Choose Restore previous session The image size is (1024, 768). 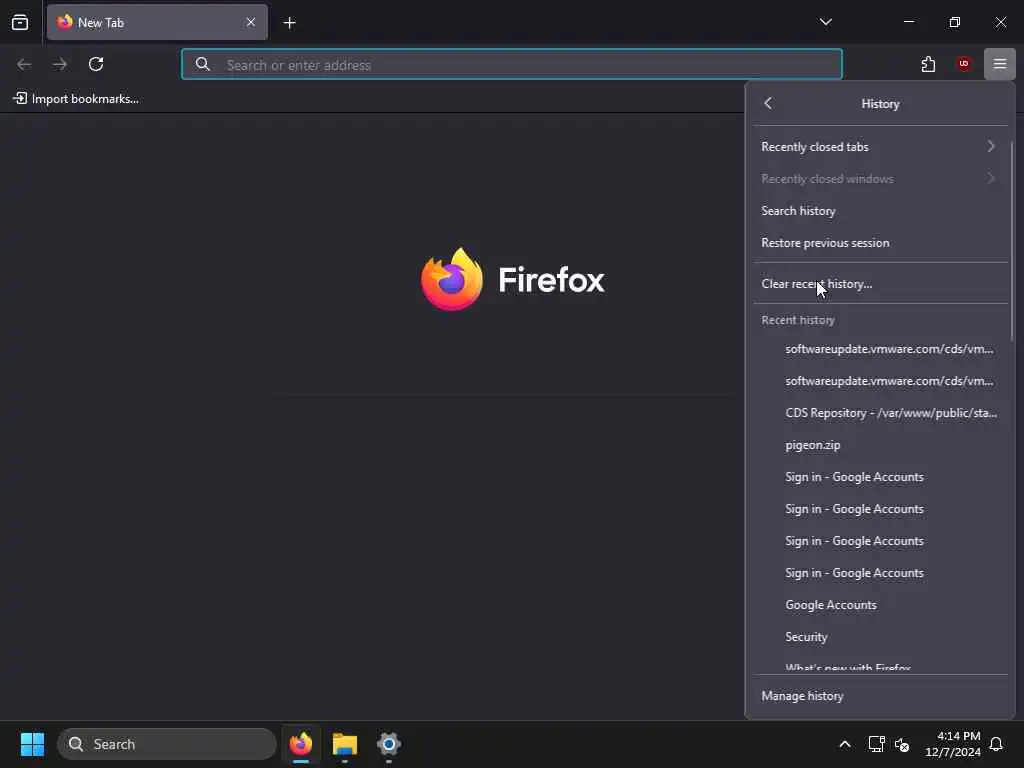tap(879, 242)
